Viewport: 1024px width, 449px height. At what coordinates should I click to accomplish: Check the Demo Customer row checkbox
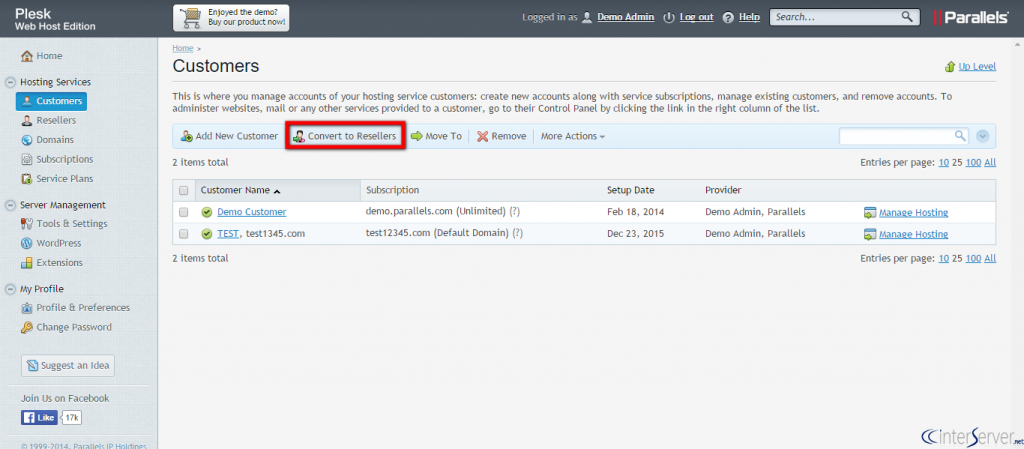click(184, 212)
